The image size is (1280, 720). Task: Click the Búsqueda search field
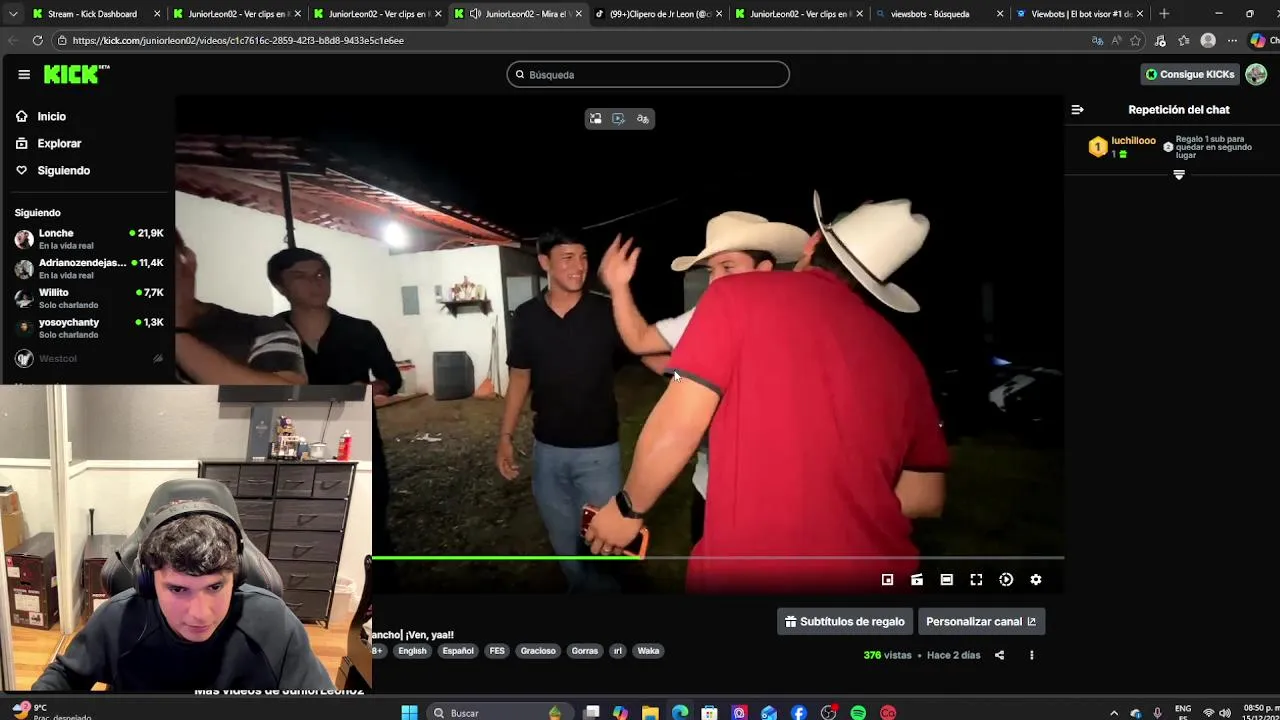click(648, 75)
